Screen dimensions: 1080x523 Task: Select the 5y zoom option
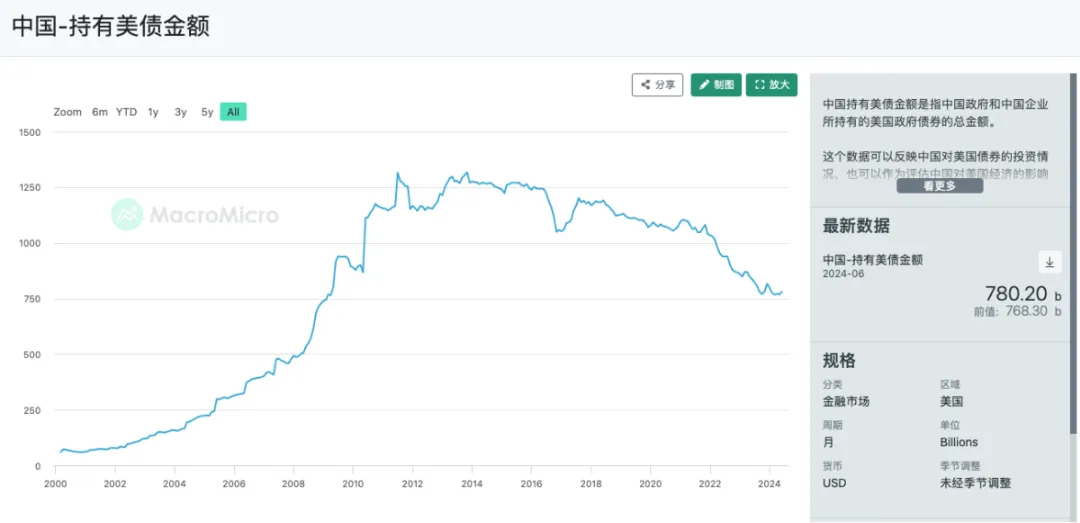[x=207, y=112]
